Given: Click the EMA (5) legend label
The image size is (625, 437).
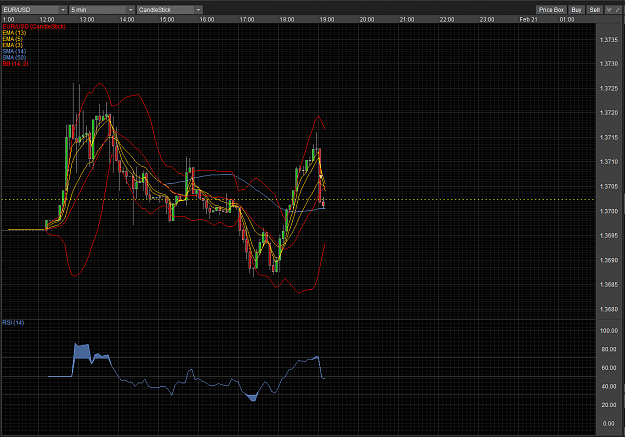Looking at the screenshot, I should 12,39.
